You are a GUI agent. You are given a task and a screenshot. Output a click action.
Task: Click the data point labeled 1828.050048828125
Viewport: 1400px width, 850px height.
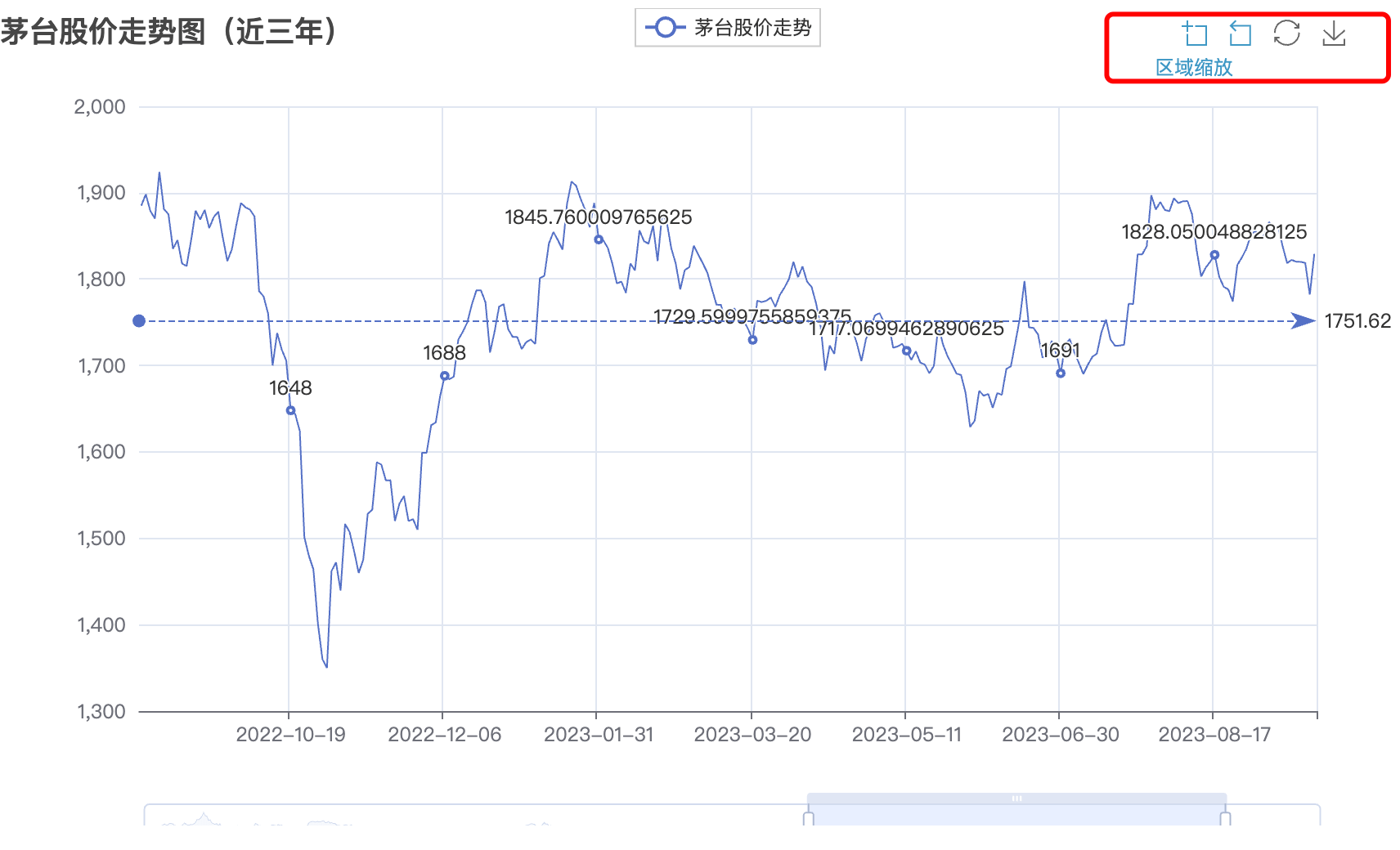[x=1214, y=255]
